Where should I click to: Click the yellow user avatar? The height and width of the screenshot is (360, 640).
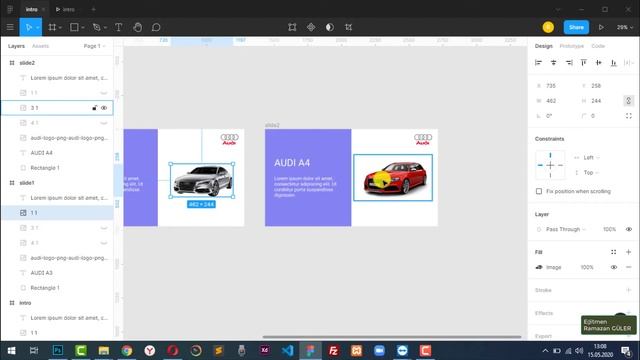[548, 27]
